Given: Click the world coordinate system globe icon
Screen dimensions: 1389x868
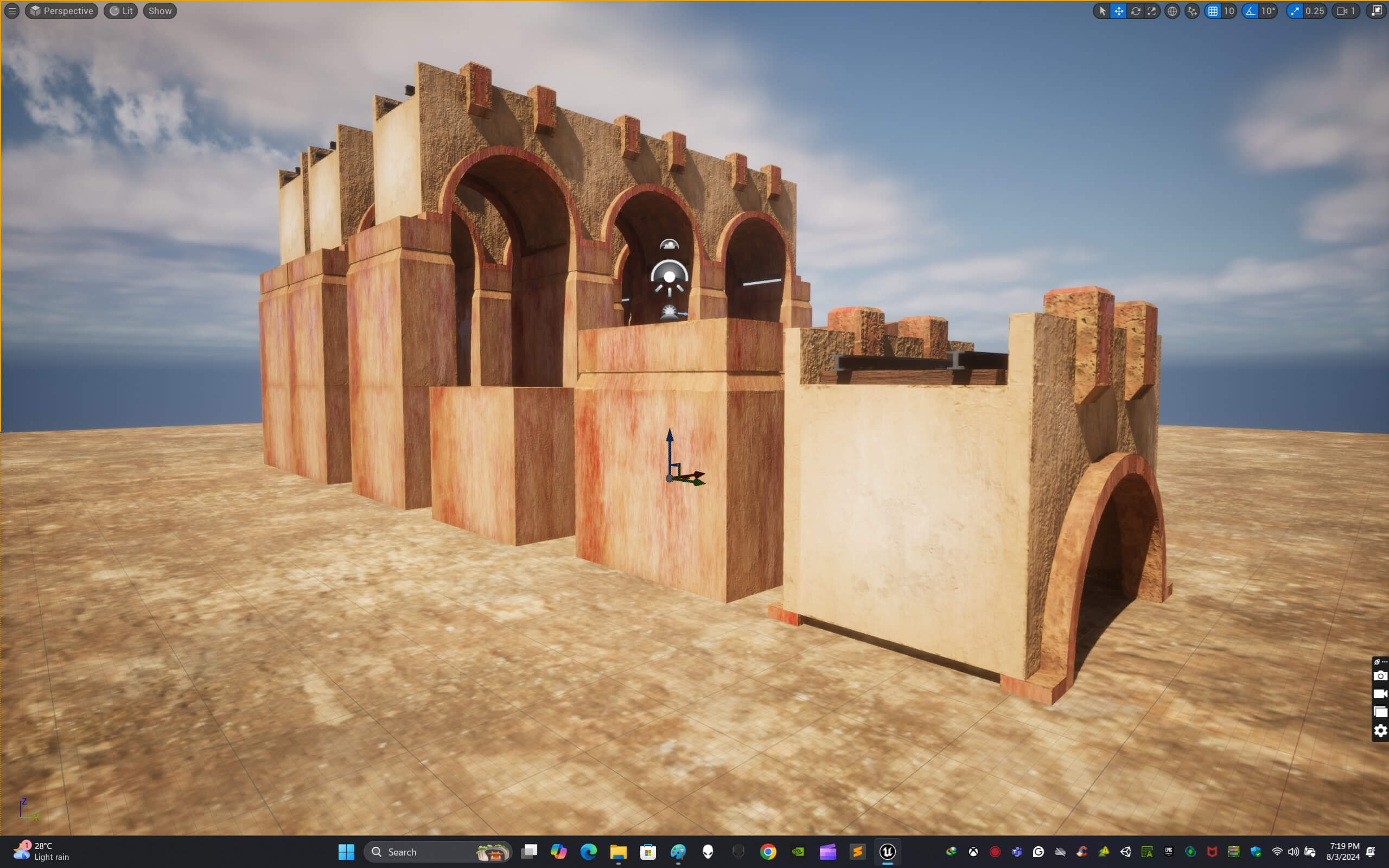Looking at the screenshot, I should [x=1172, y=11].
